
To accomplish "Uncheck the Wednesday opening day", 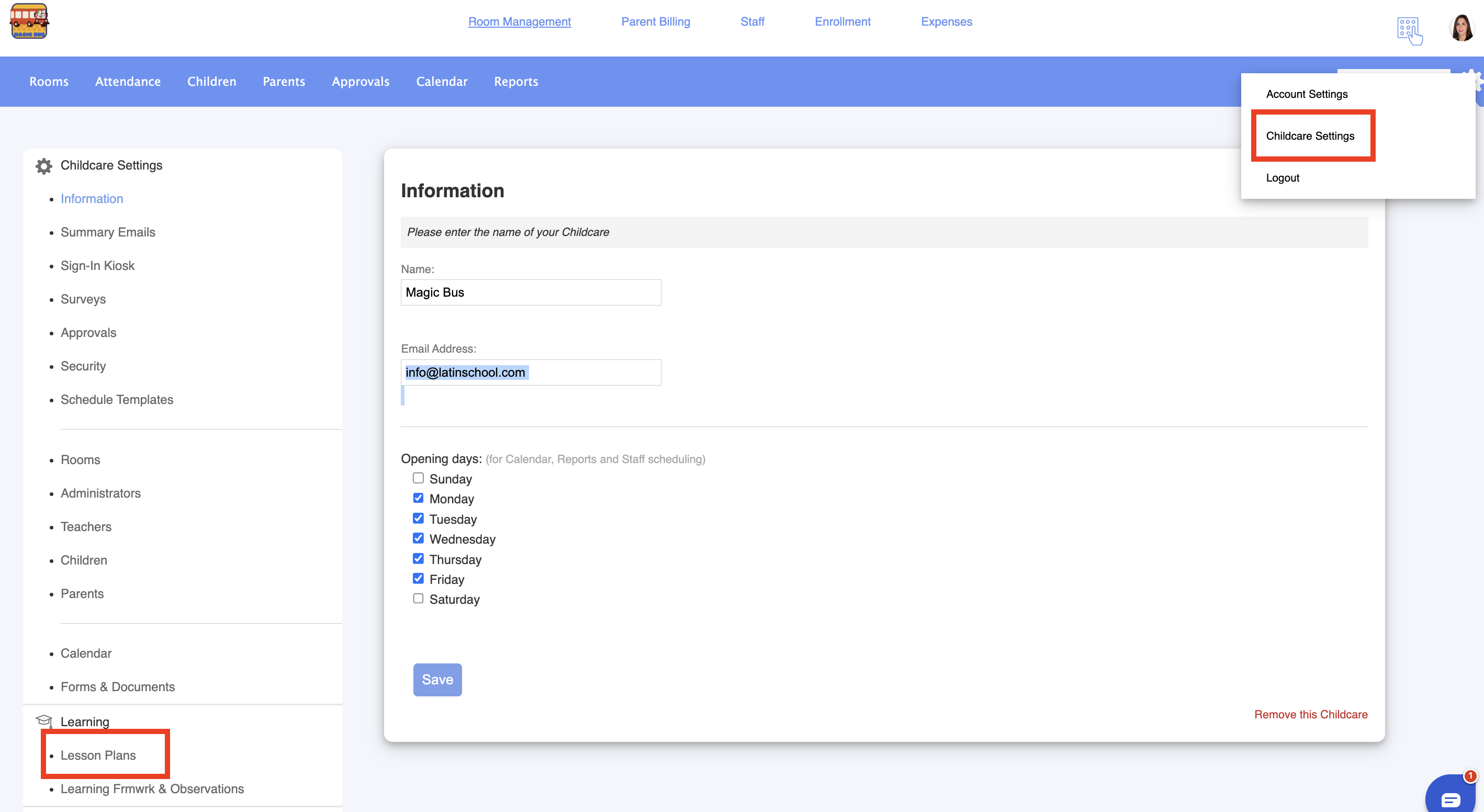I will (x=418, y=538).
